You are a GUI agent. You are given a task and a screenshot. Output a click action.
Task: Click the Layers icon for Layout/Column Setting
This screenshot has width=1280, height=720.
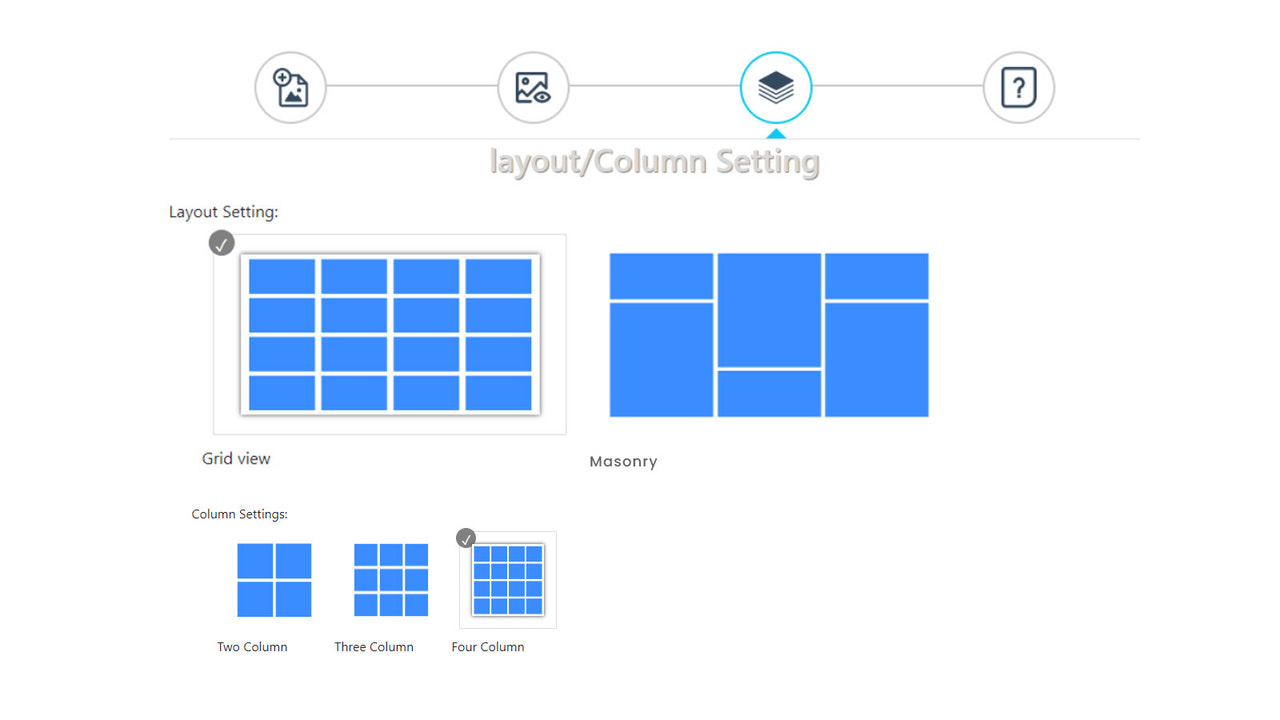click(x=776, y=87)
